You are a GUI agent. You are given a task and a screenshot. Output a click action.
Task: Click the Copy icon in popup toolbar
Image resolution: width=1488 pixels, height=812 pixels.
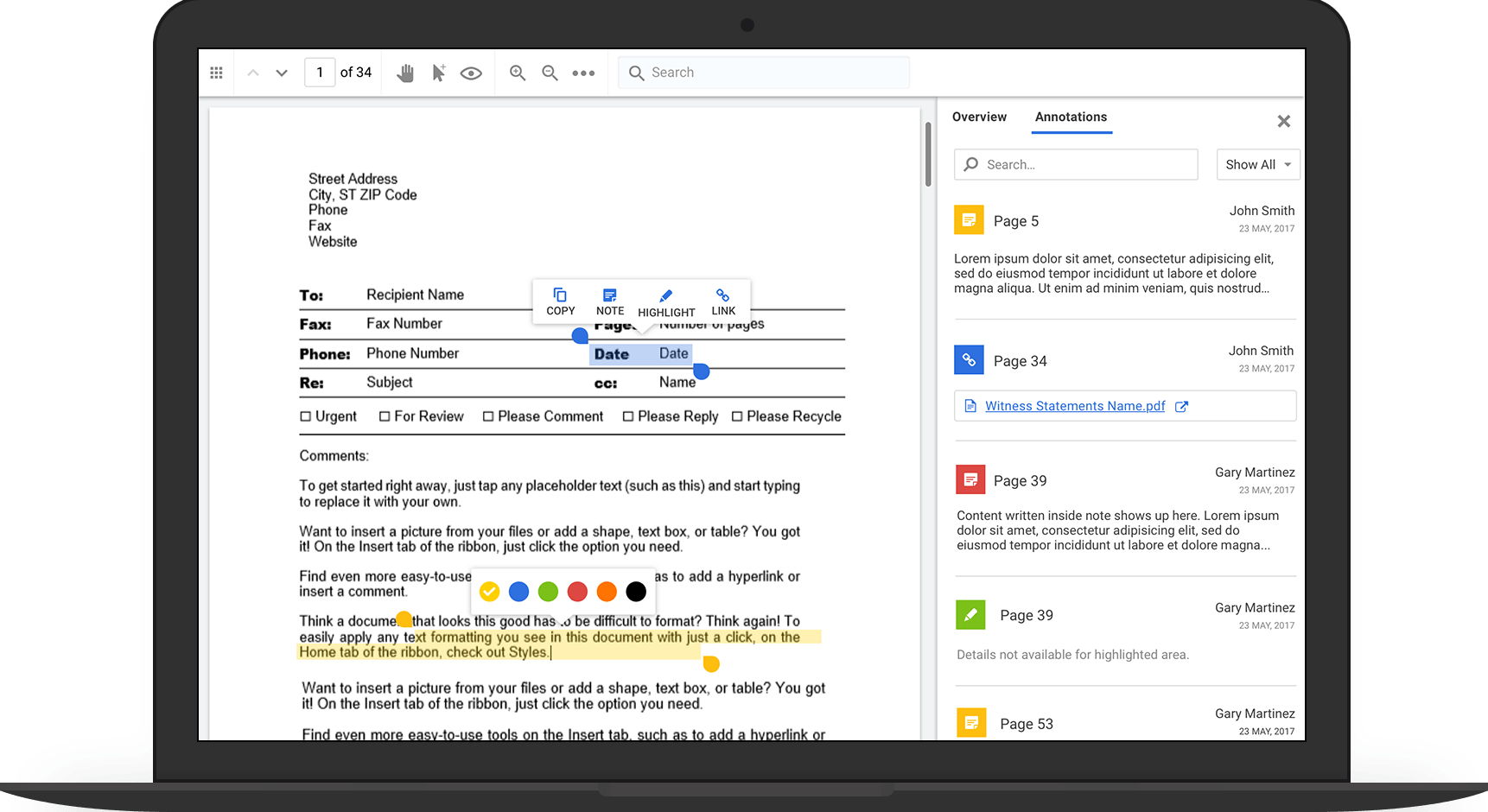(x=560, y=301)
